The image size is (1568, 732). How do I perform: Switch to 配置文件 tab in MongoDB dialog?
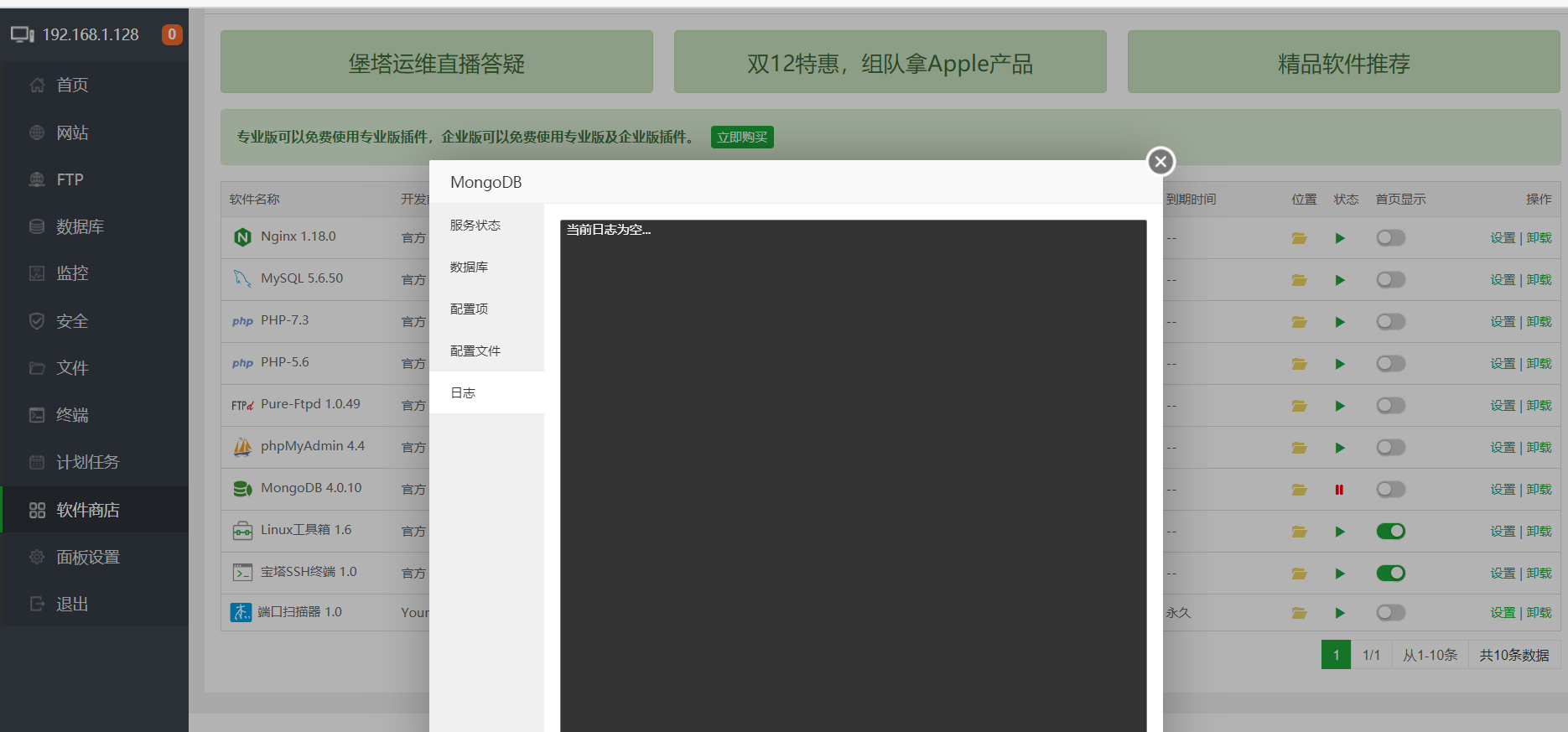coord(486,350)
